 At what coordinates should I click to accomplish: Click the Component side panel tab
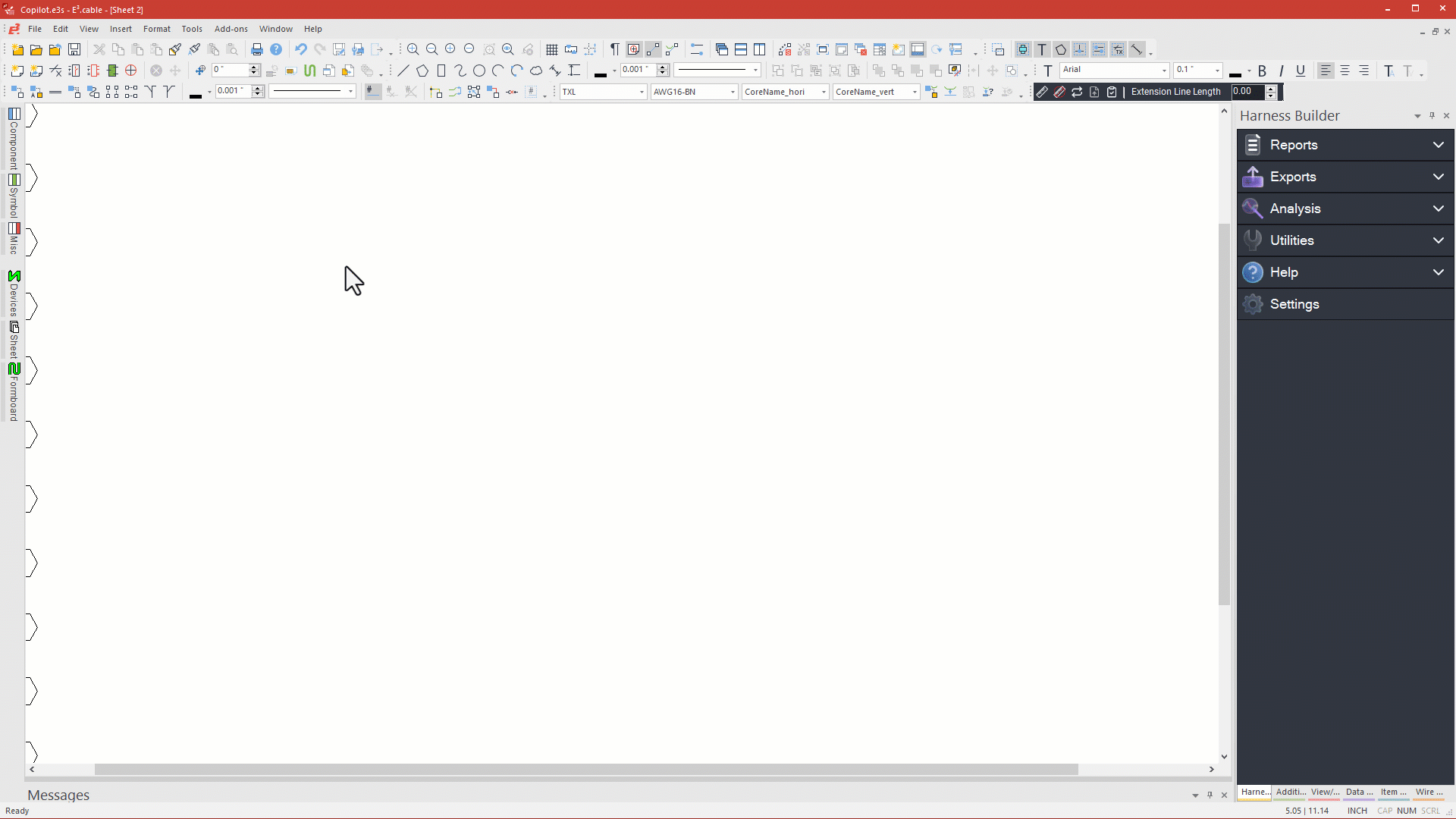click(x=14, y=140)
